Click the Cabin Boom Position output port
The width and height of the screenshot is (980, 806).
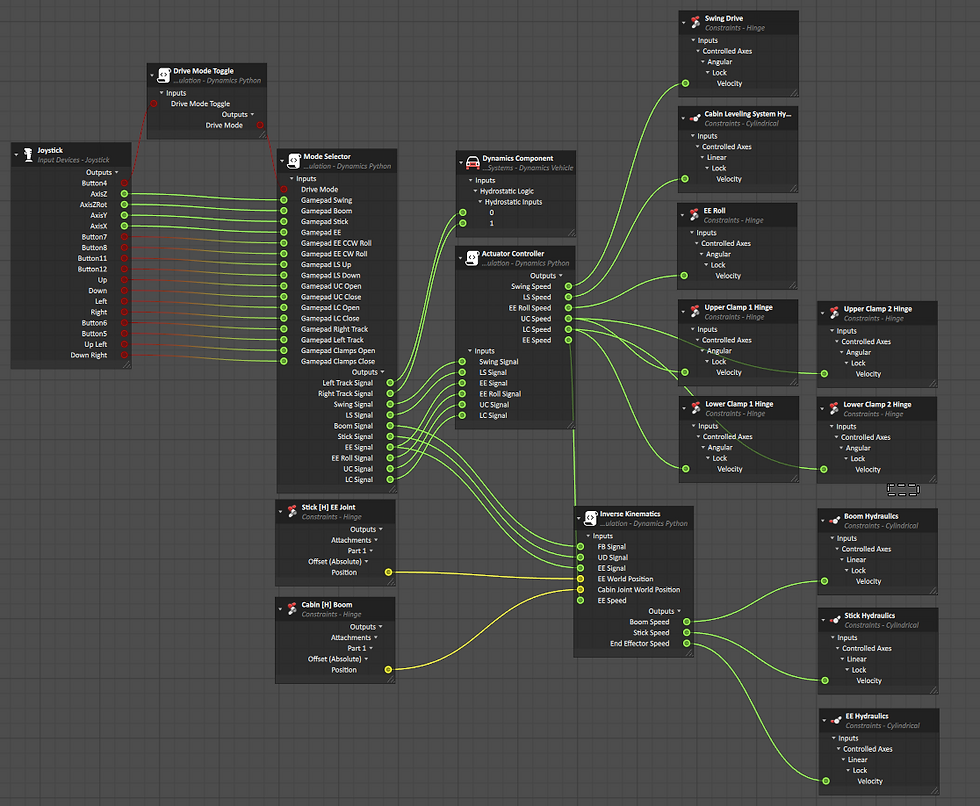388,670
